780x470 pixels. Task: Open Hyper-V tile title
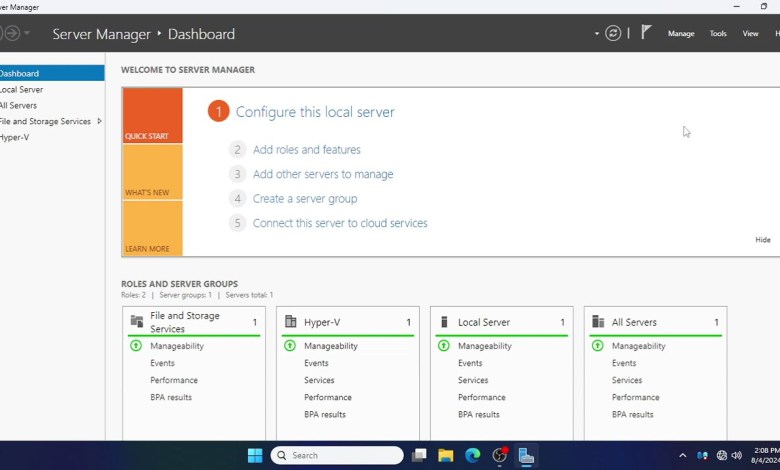coord(322,322)
